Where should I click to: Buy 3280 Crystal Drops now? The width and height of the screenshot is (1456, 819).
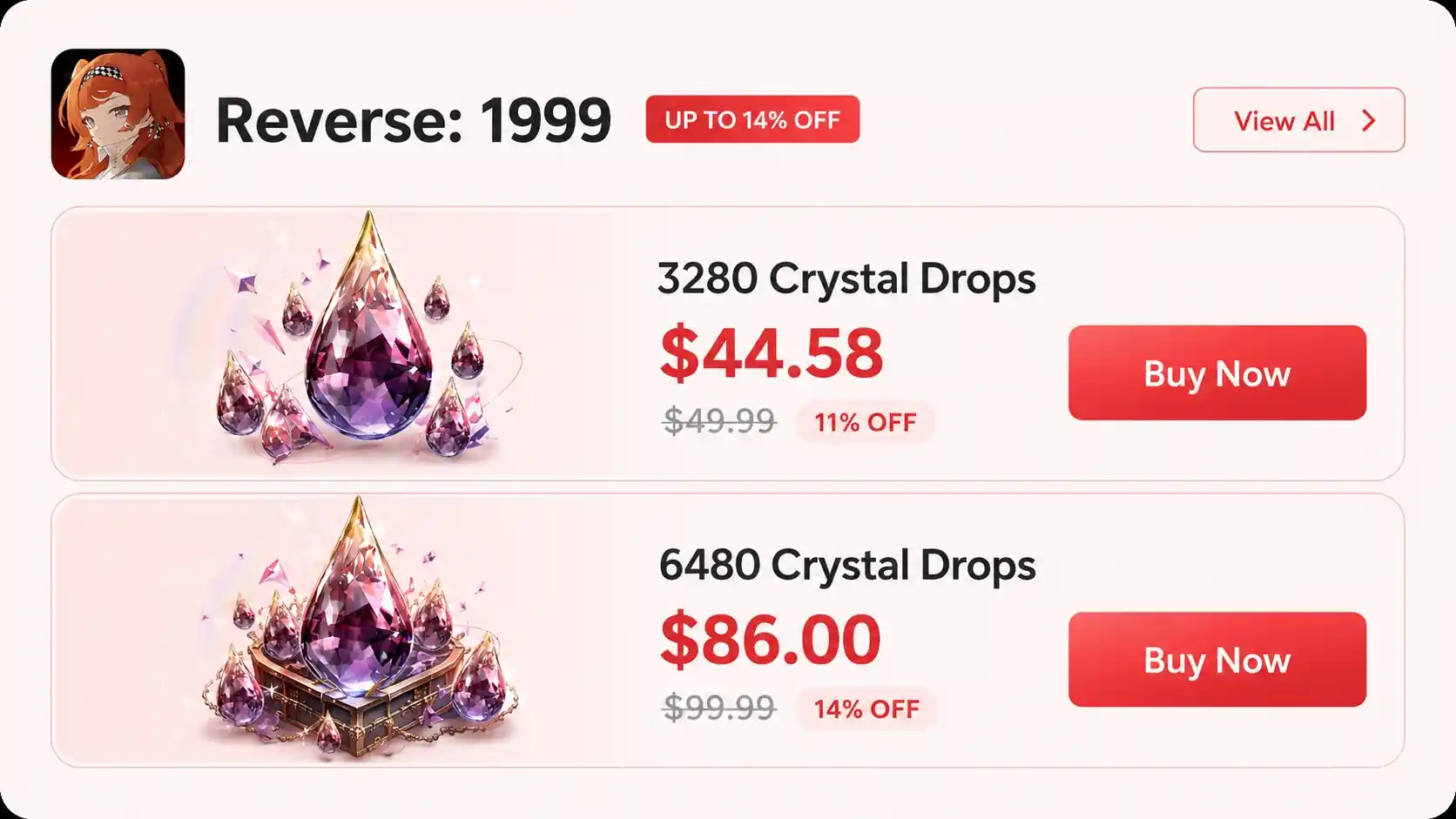[1217, 373]
